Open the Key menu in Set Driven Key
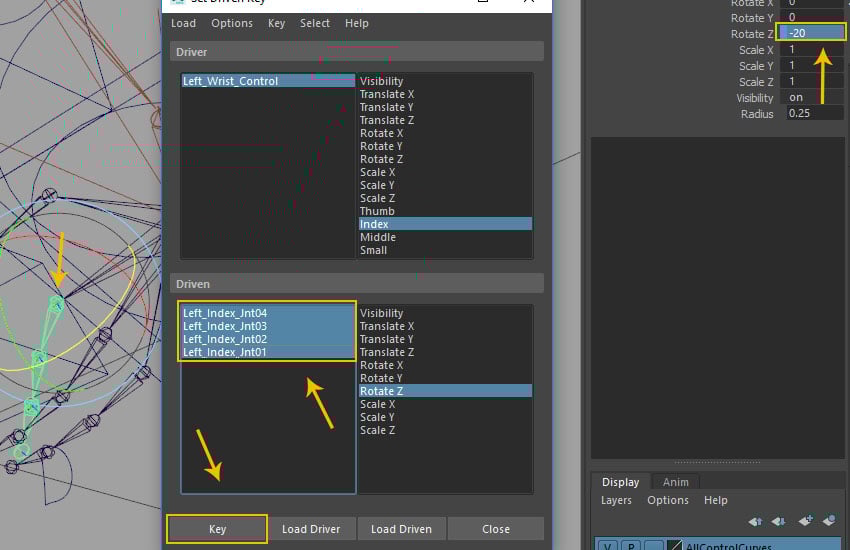Image resolution: width=850 pixels, height=550 pixels. pos(276,23)
